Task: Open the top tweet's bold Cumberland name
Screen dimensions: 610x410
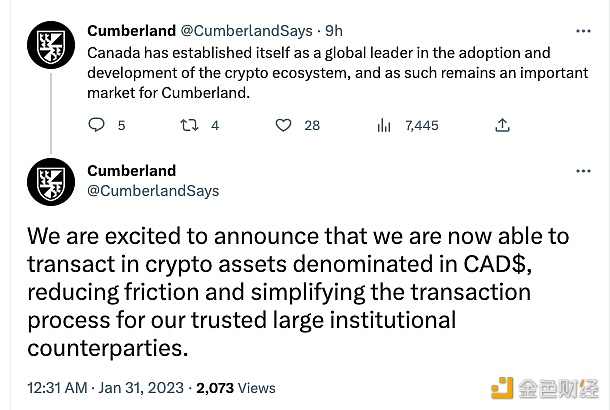Action: [131, 31]
